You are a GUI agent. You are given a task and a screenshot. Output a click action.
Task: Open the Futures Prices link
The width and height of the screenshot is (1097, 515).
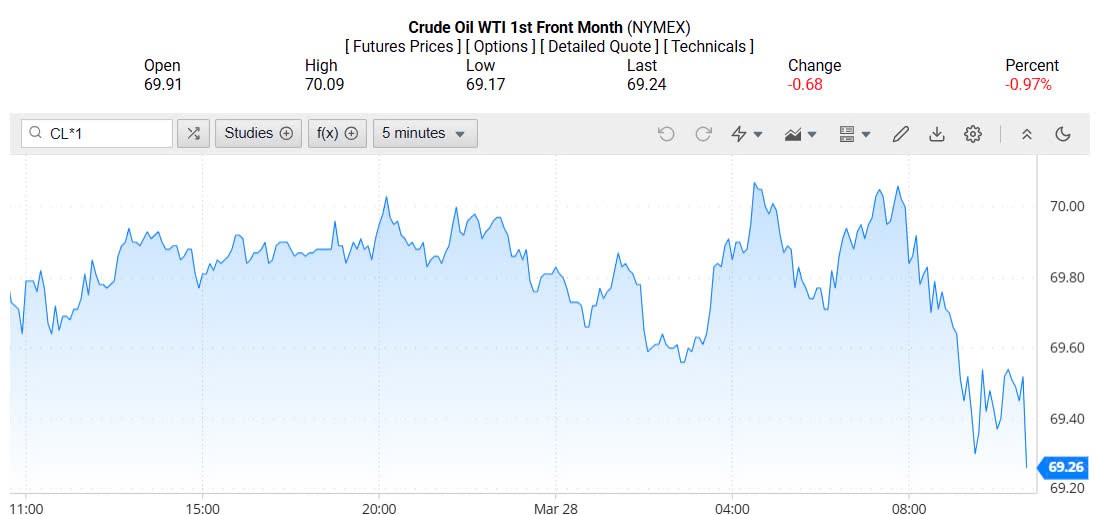pos(403,46)
